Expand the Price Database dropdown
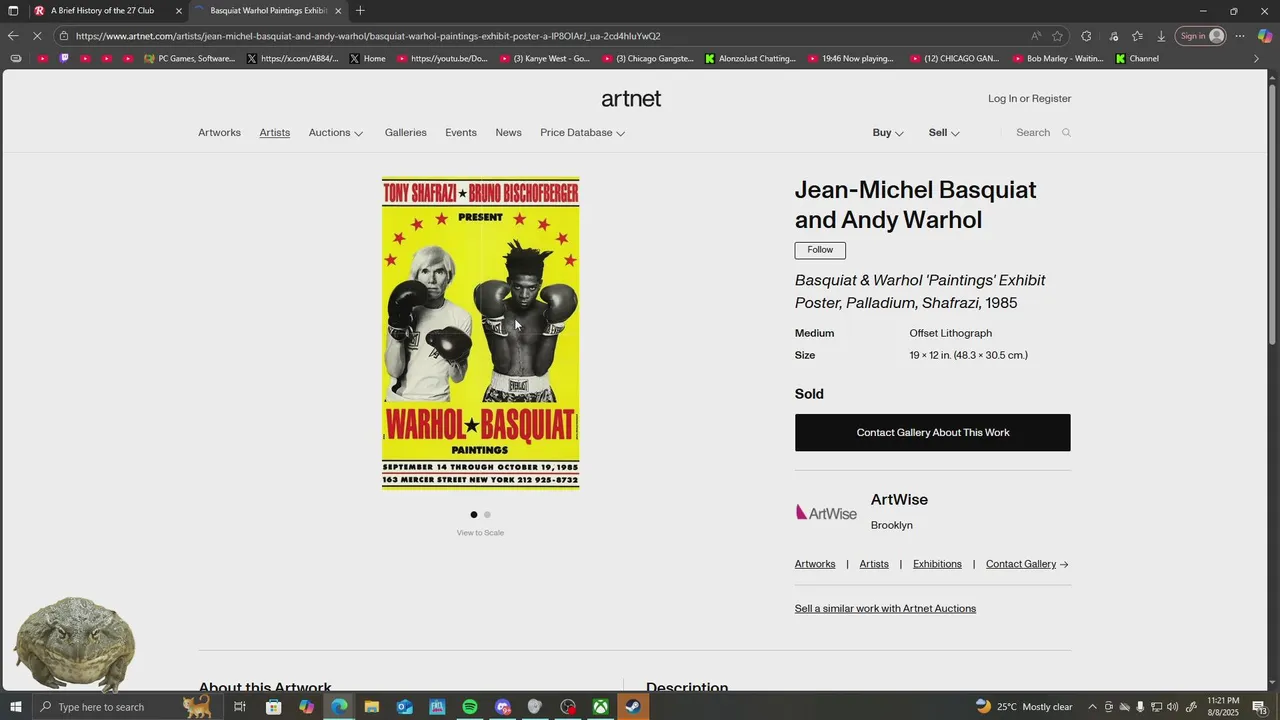The width and height of the screenshot is (1280, 720). [583, 133]
